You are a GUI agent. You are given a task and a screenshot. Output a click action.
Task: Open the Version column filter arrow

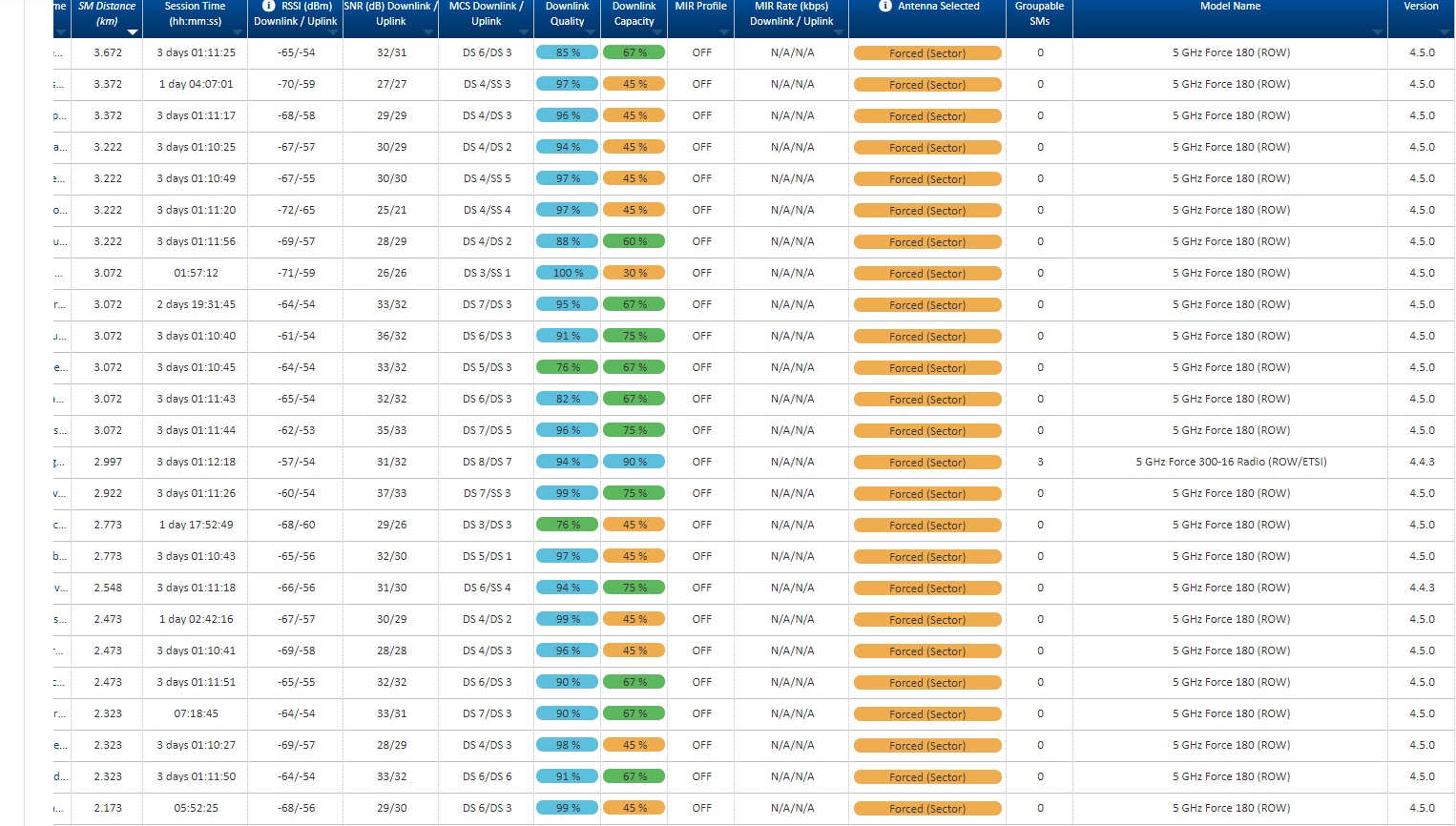1445,32
